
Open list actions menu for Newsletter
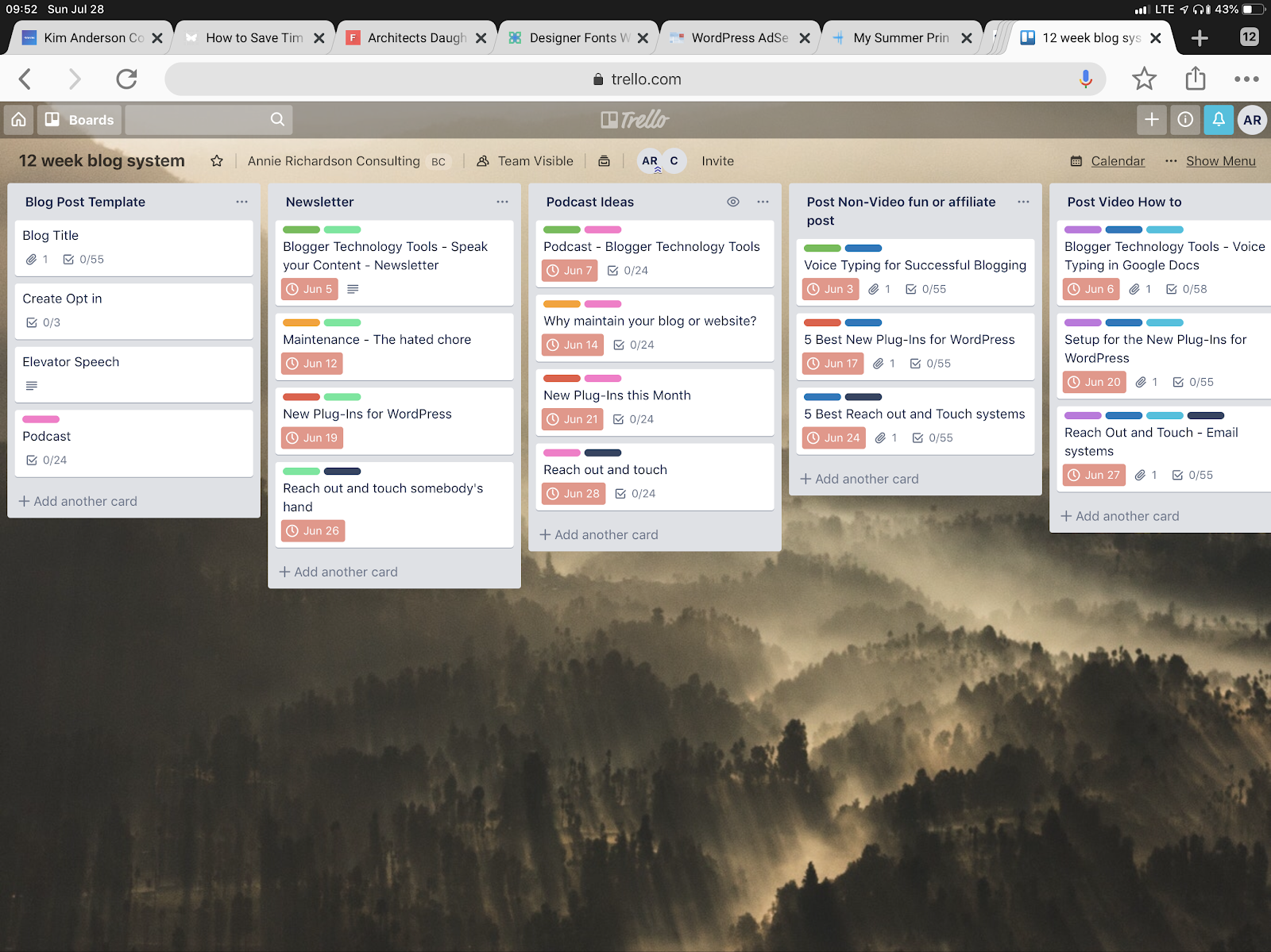[502, 202]
